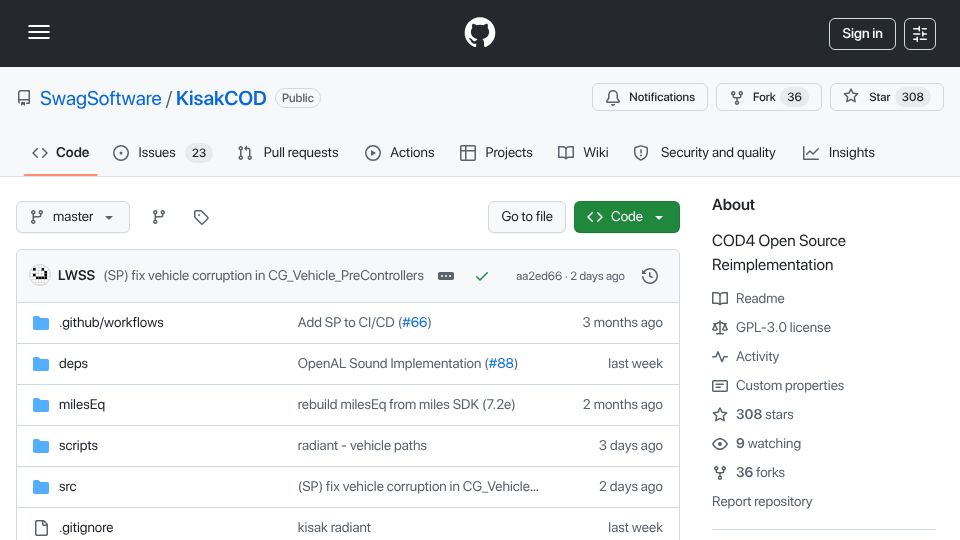Switch to the Issues tab

pyautogui.click(x=163, y=152)
